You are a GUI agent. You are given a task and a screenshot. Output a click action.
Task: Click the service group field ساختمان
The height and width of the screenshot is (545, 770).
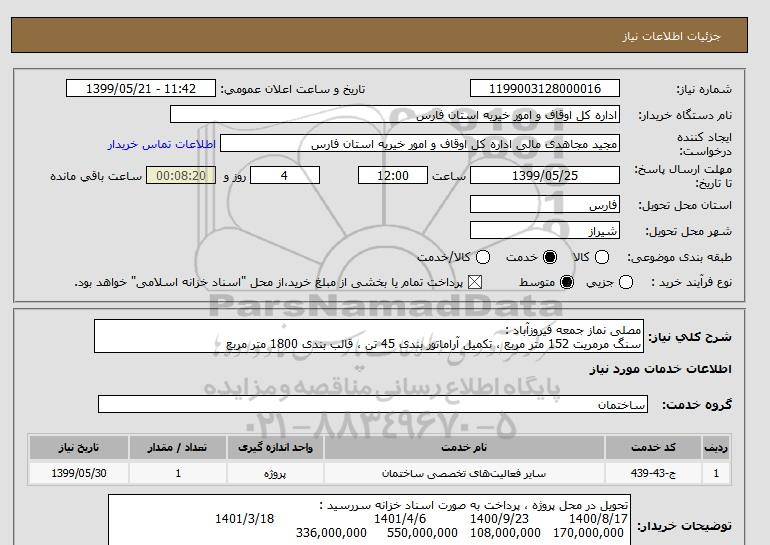tap(373, 405)
